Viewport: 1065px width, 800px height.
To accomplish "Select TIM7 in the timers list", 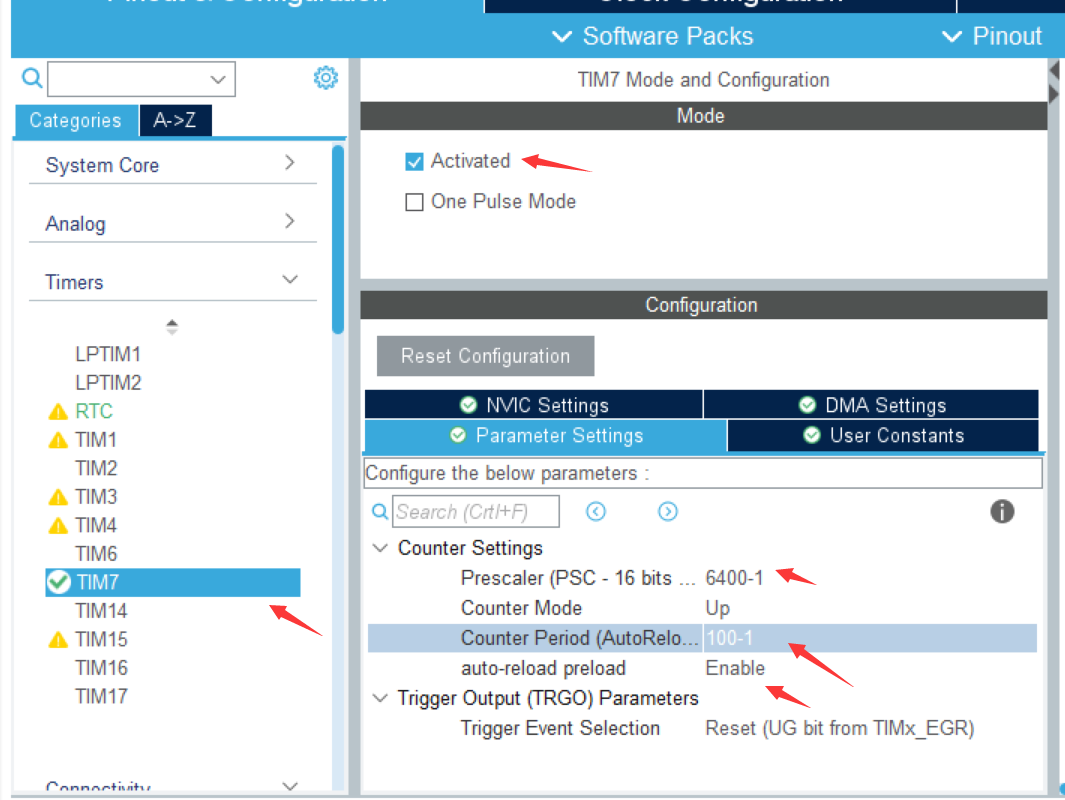I will (x=173, y=583).
